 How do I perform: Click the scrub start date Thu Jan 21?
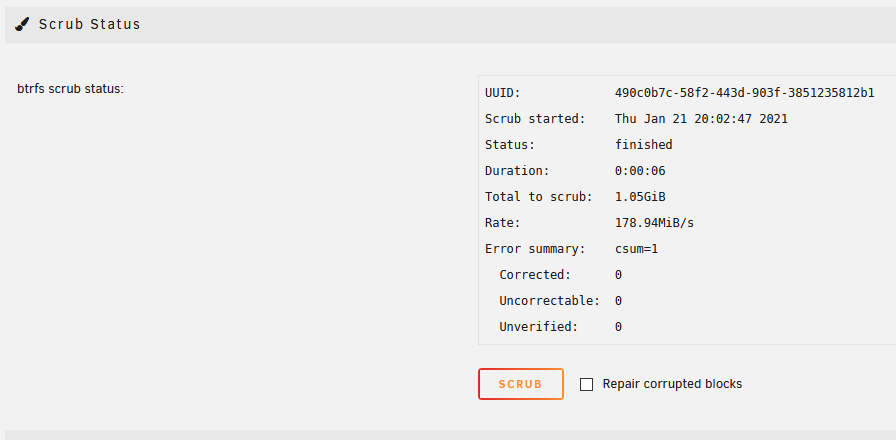[651, 119]
